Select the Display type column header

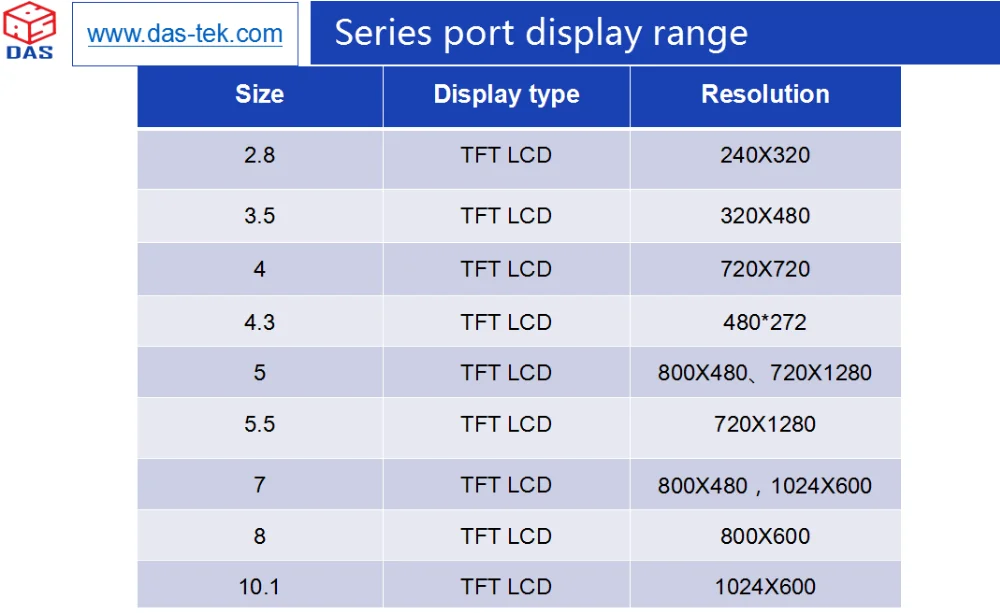click(x=506, y=95)
